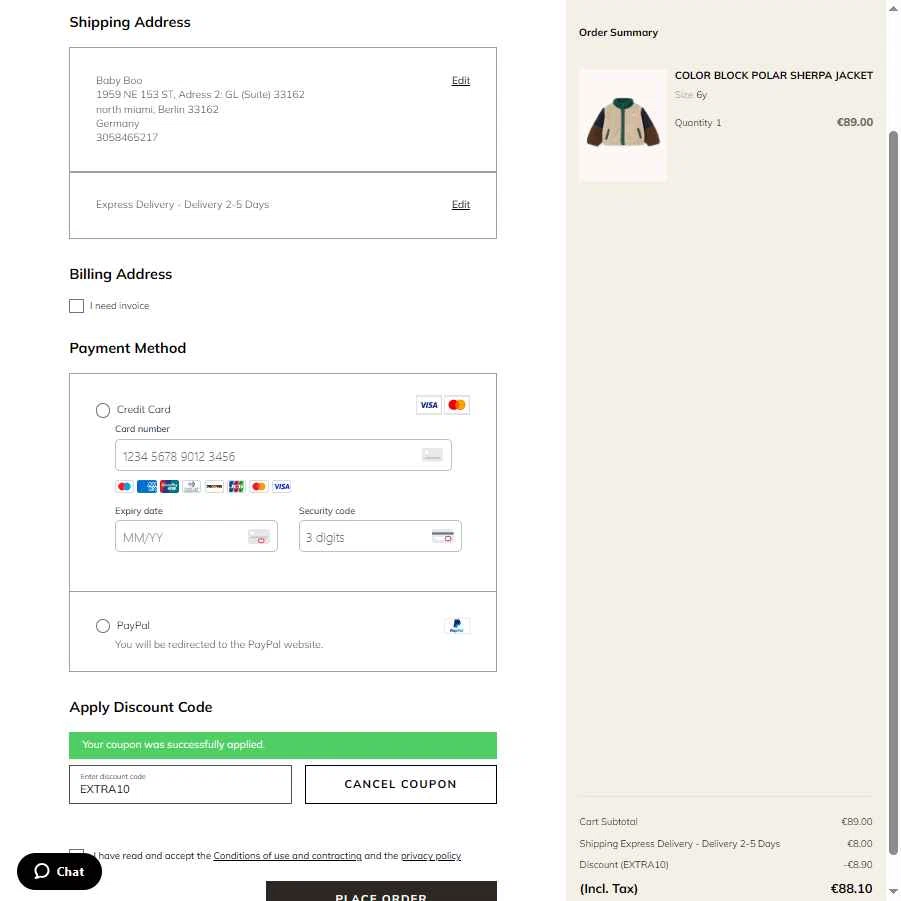The height and width of the screenshot is (901, 901).
Task: Click the scrollbar down arrow
Action: point(893,891)
